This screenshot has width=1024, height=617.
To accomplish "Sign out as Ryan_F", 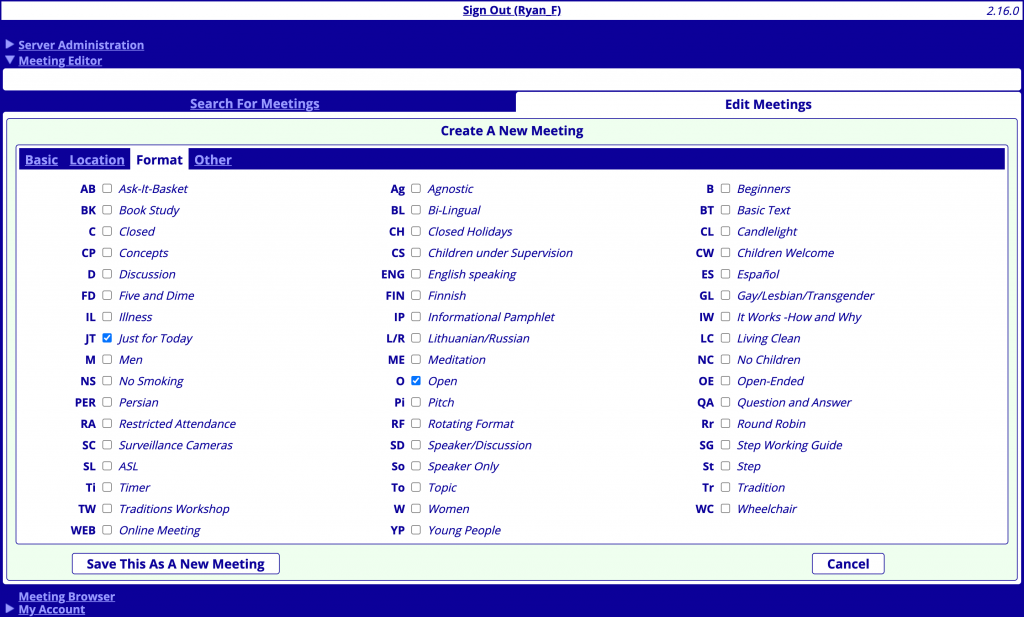I will [x=511, y=10].
